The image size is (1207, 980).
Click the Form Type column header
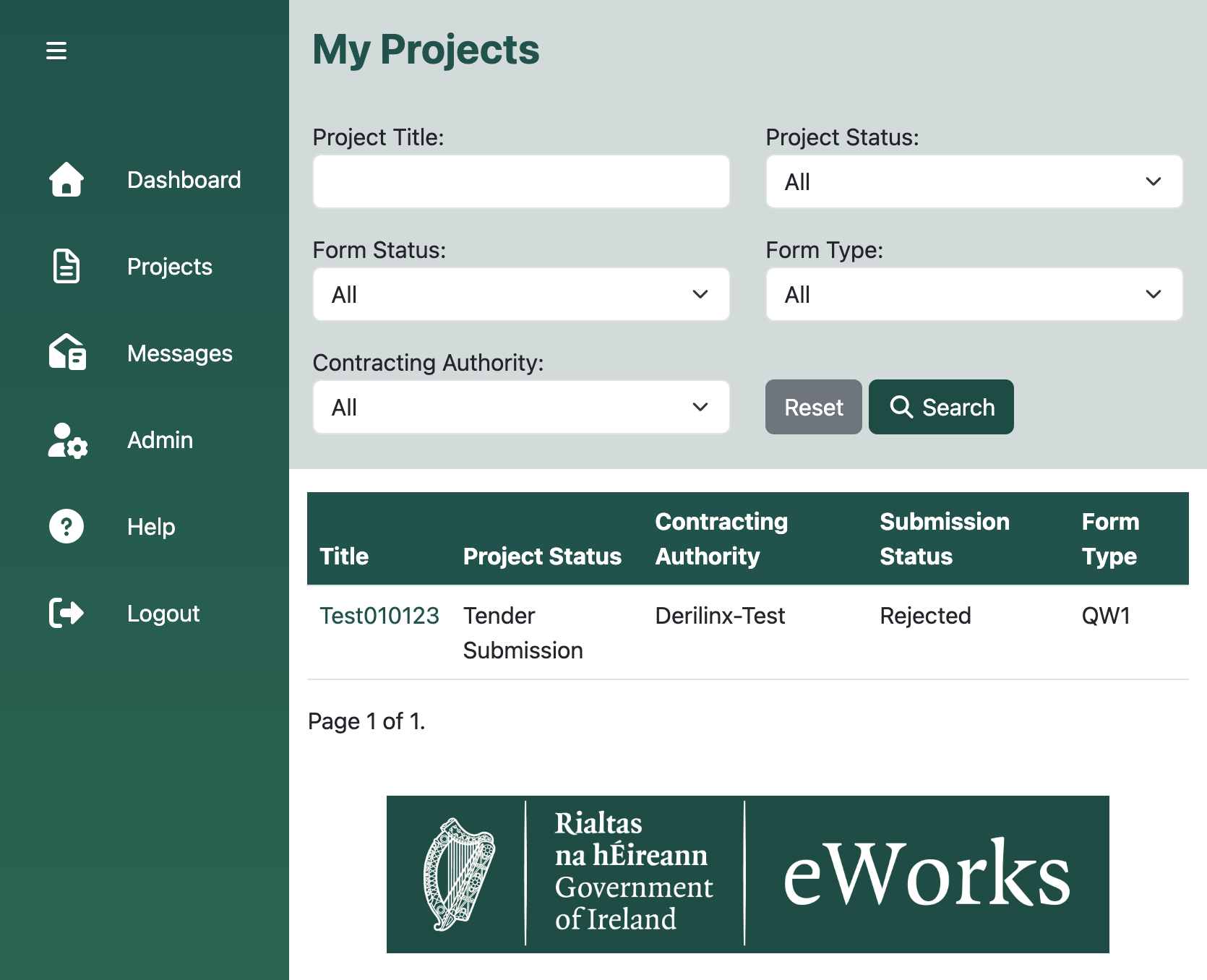1110,538
